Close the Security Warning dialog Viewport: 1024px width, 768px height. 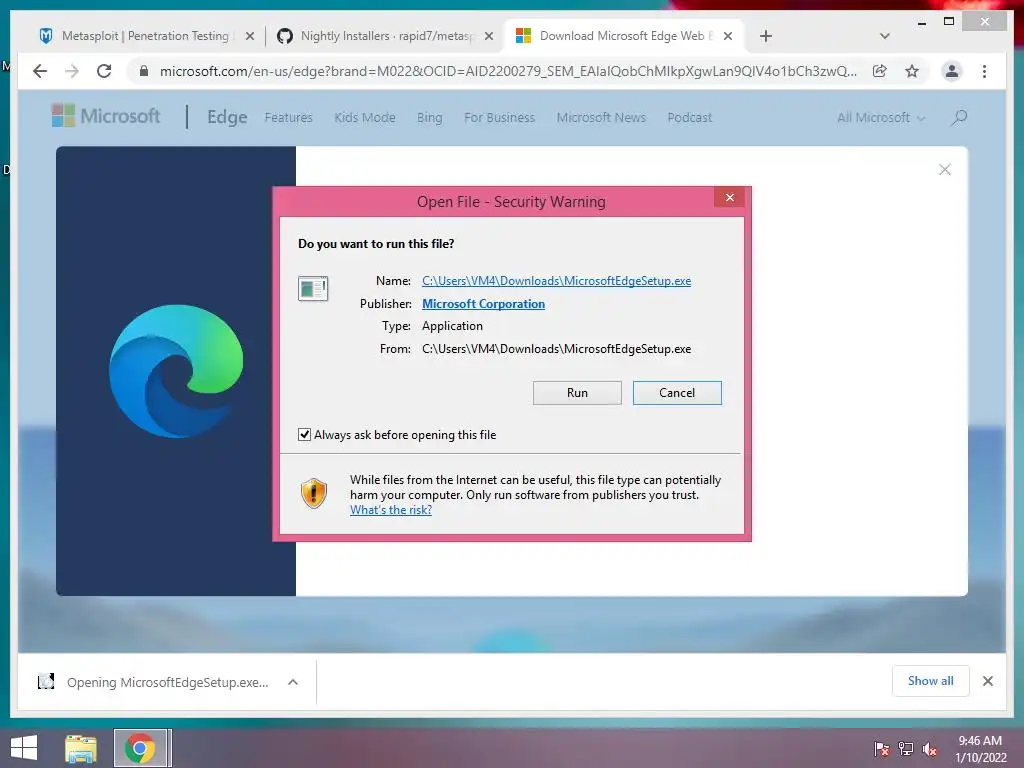tap(729, 198)
